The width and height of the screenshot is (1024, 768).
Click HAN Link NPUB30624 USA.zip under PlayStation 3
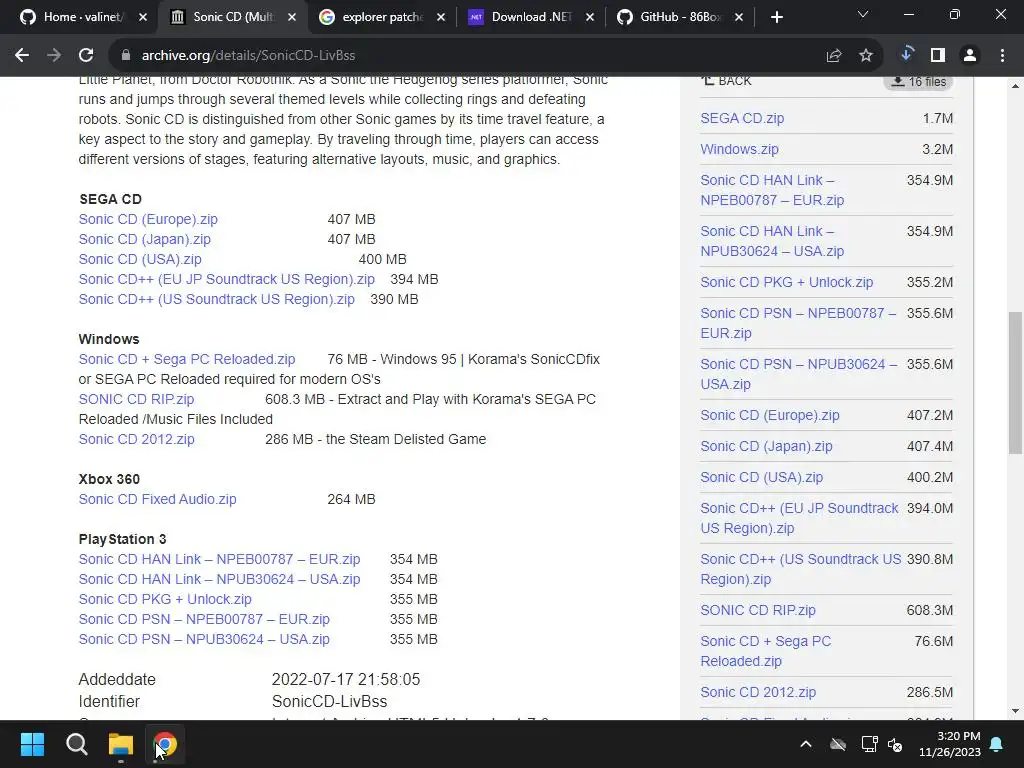pos(219,579)
